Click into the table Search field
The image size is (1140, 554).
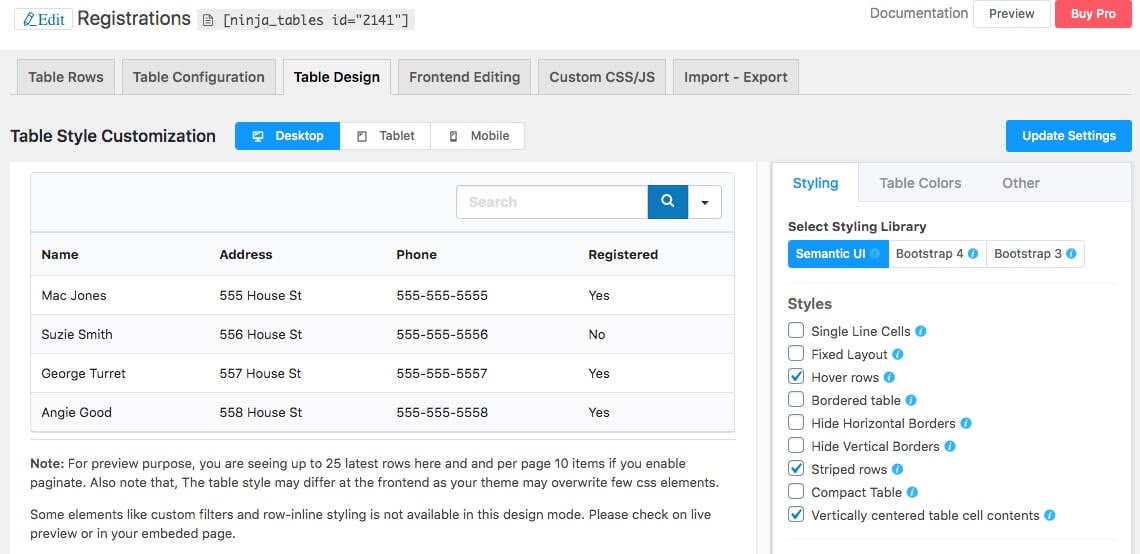coord(552,202)
